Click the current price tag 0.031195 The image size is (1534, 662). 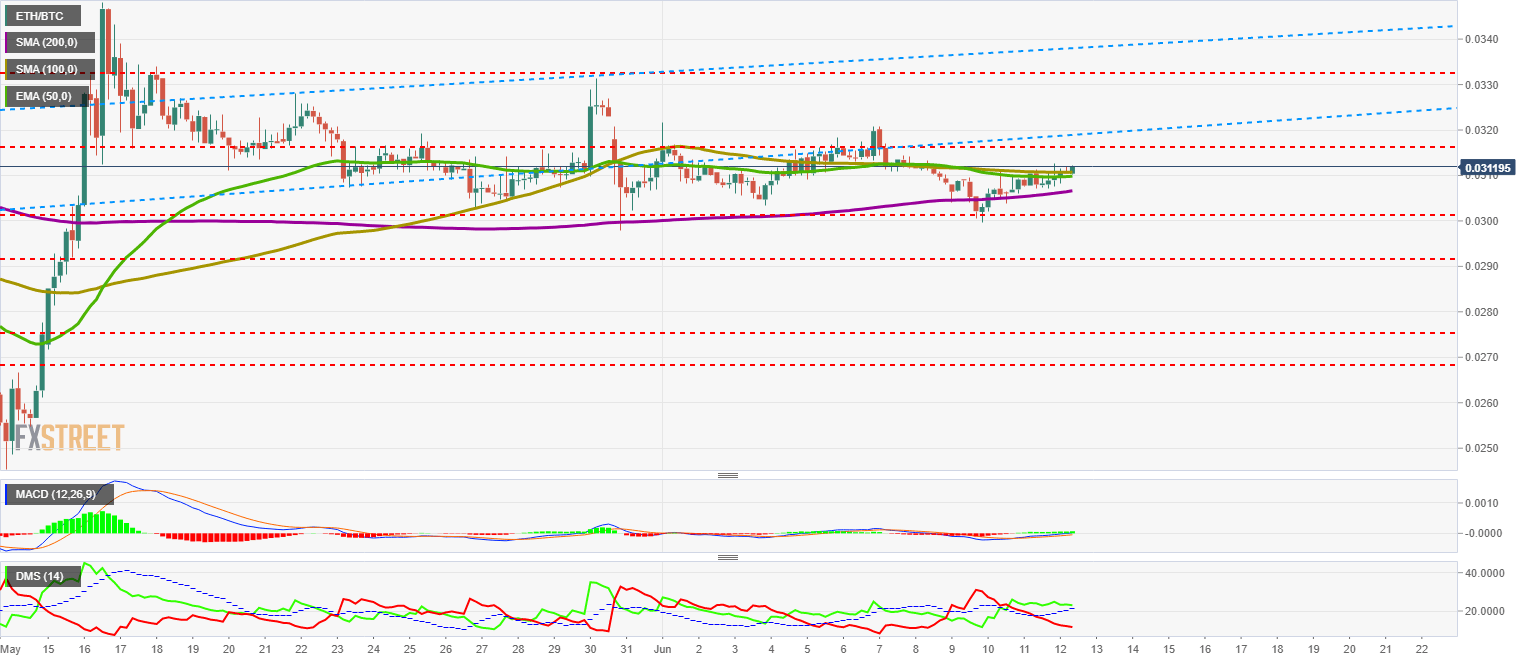[1486, 167]
